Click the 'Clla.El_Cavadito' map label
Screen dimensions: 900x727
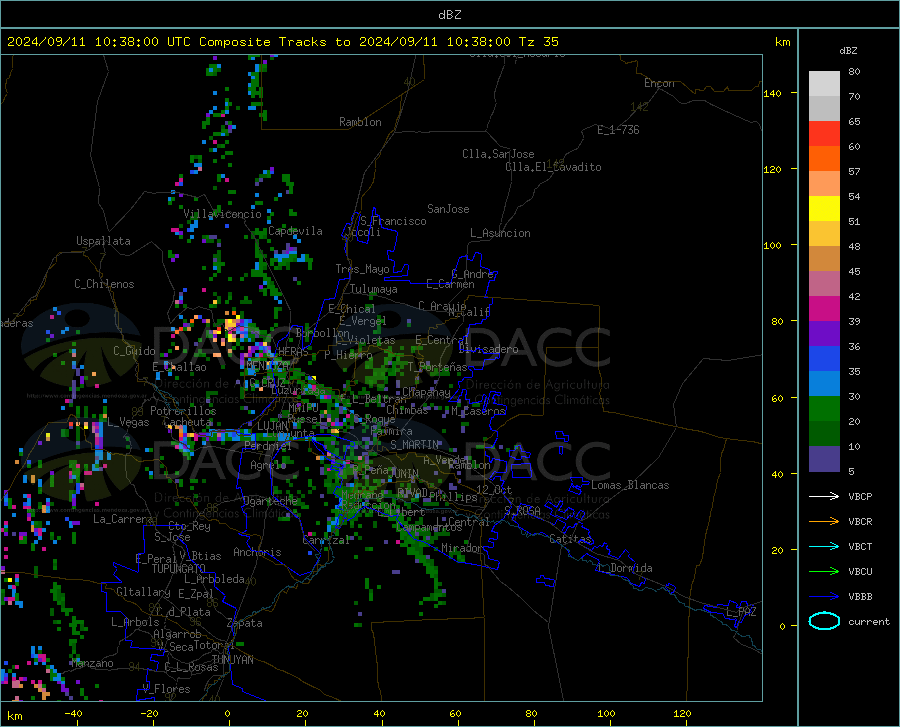[x=553, y=167]
